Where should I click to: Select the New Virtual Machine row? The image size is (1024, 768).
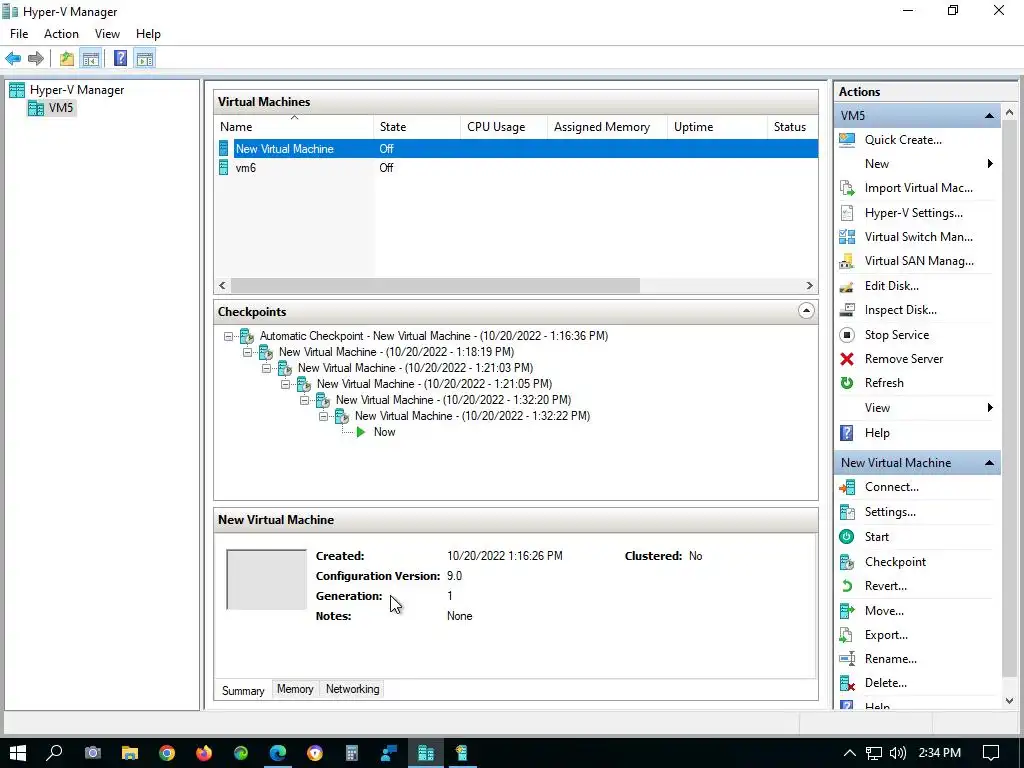(516, 149)
